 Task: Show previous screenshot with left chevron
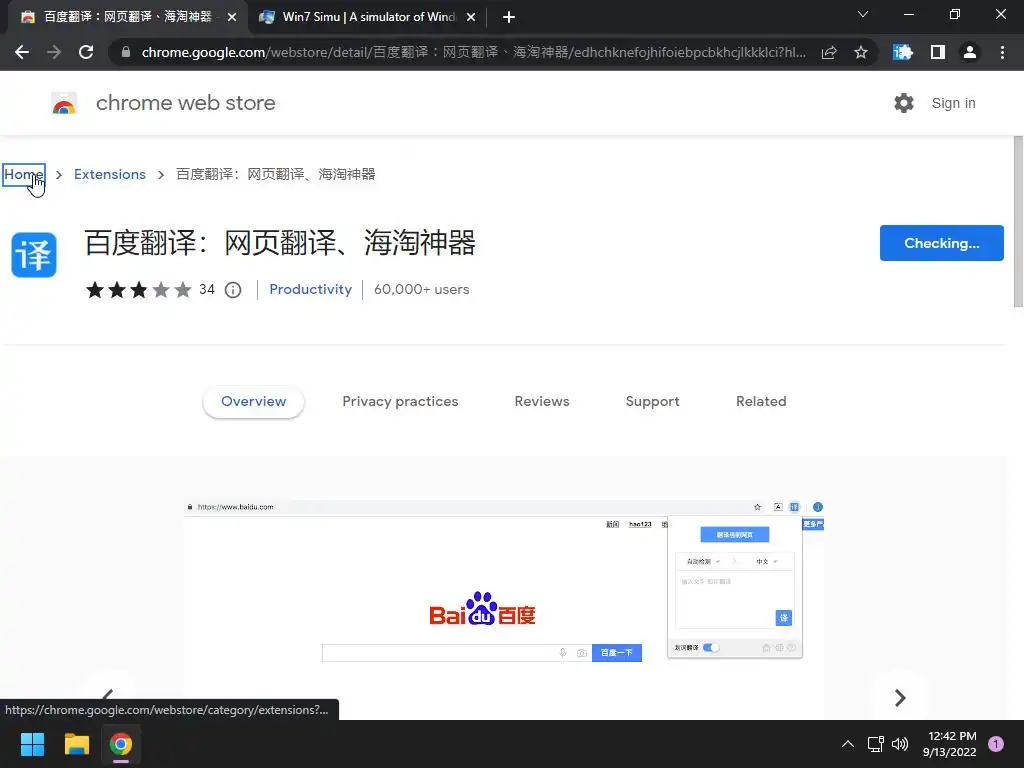(x=108, y=694)
